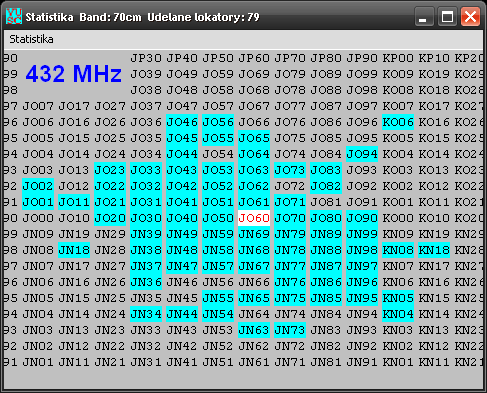This screenshot has height=393, width=487.
Task: Select highlighted locator JO90
Action: (x=362, y=218)
